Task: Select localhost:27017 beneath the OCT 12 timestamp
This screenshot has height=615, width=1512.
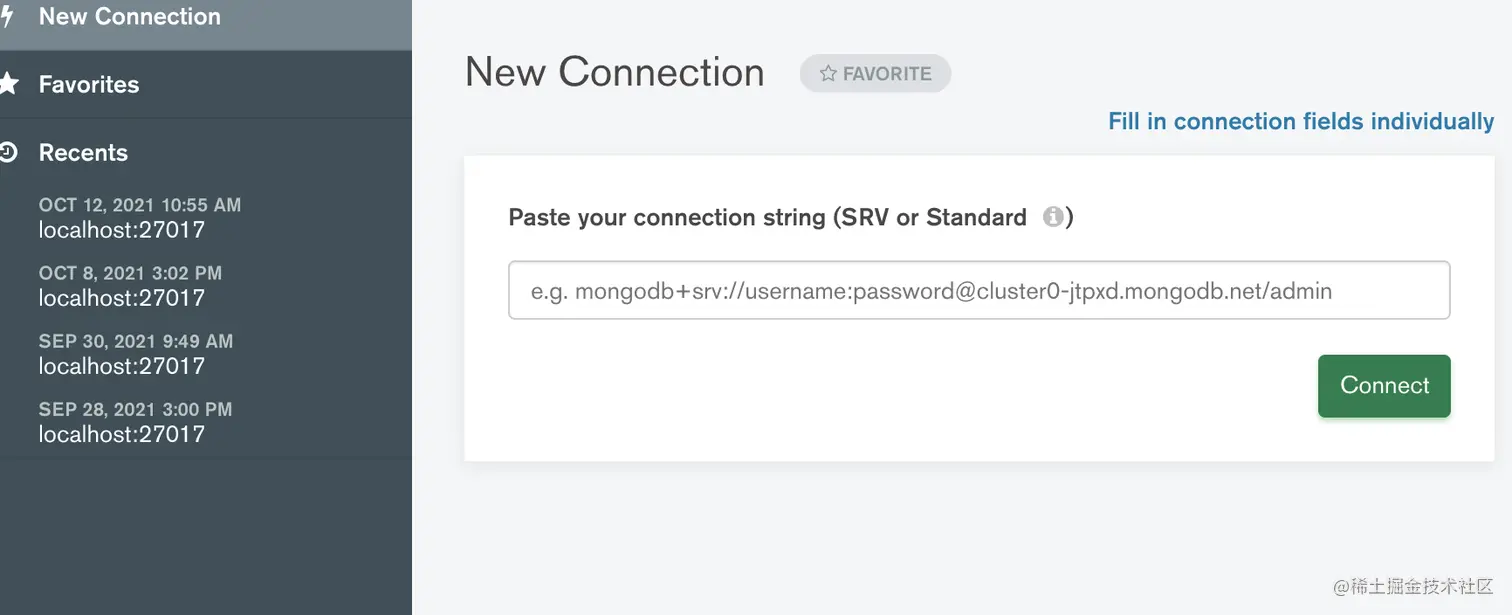Action: pos(121,230)
